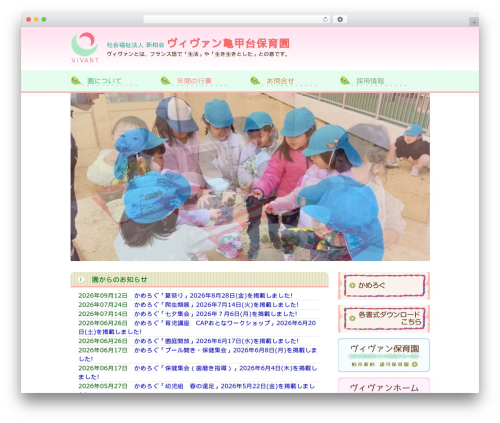Click circle icon in かめろぐ button
This screenshot has width=500, height=423.
(x=352, y=285)
